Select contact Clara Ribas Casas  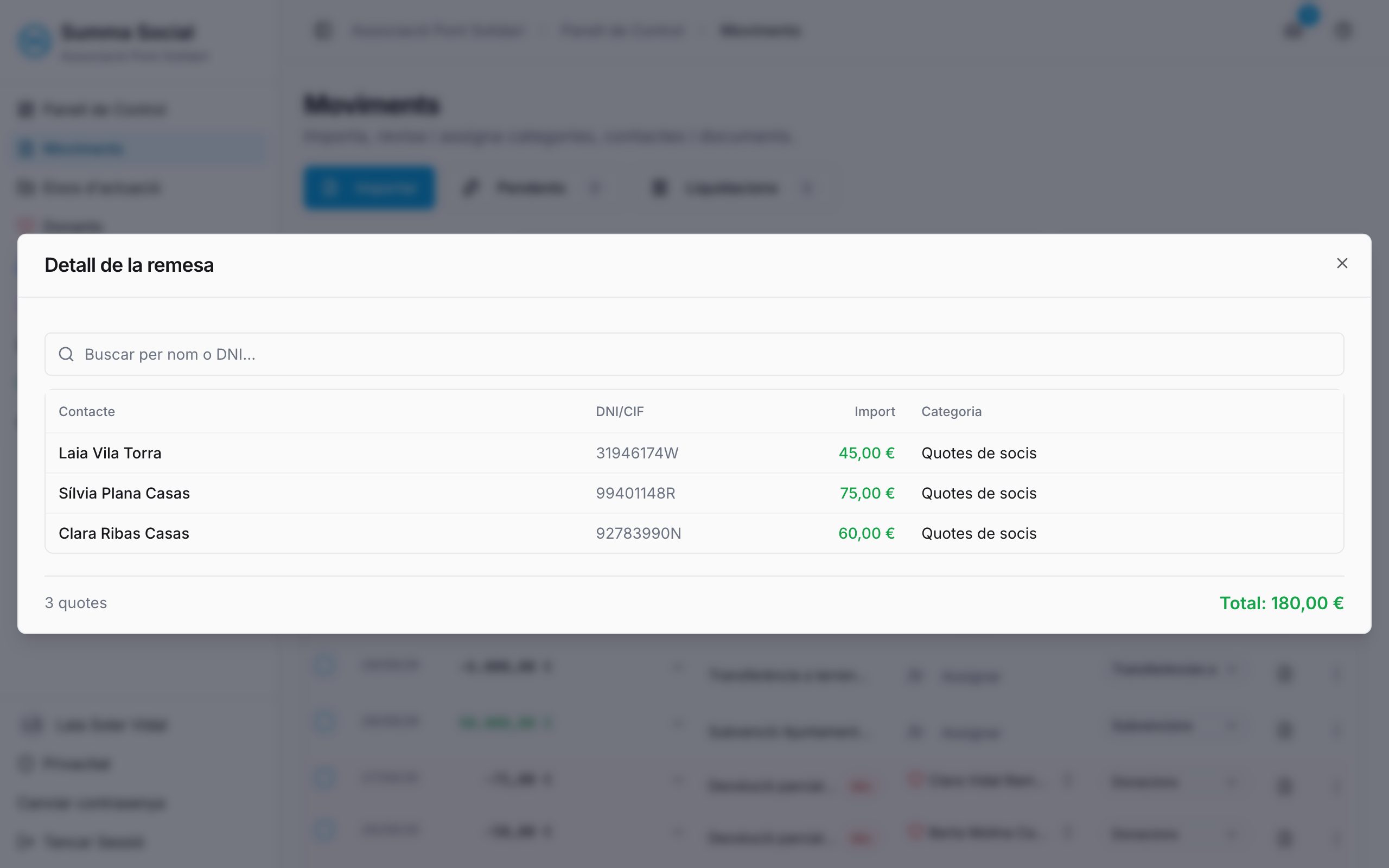[x=124, y=533]
